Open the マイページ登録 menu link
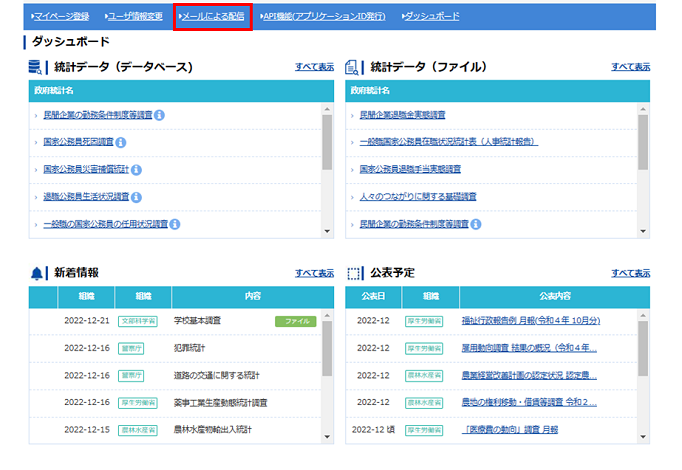This screenshot has height=470, width=682. coord(60,17)
